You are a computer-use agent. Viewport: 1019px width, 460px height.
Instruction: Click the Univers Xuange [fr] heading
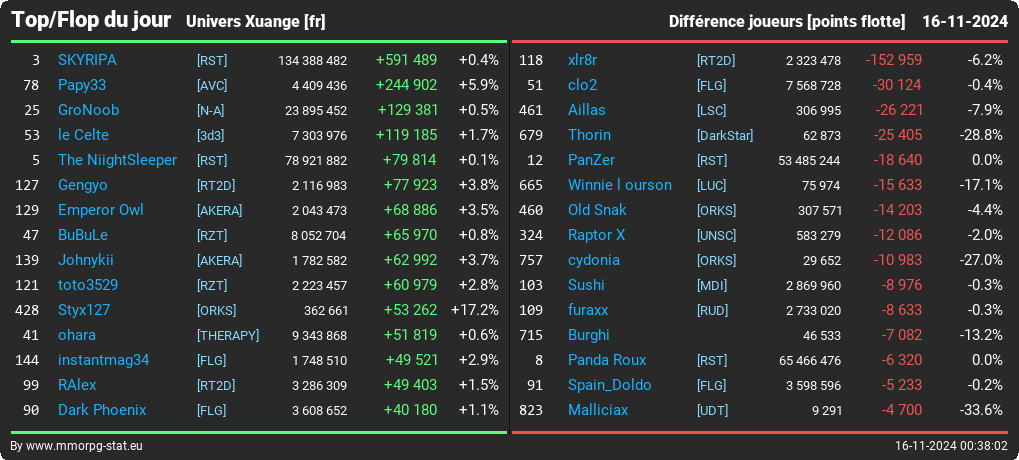click(x=255, y=22)
